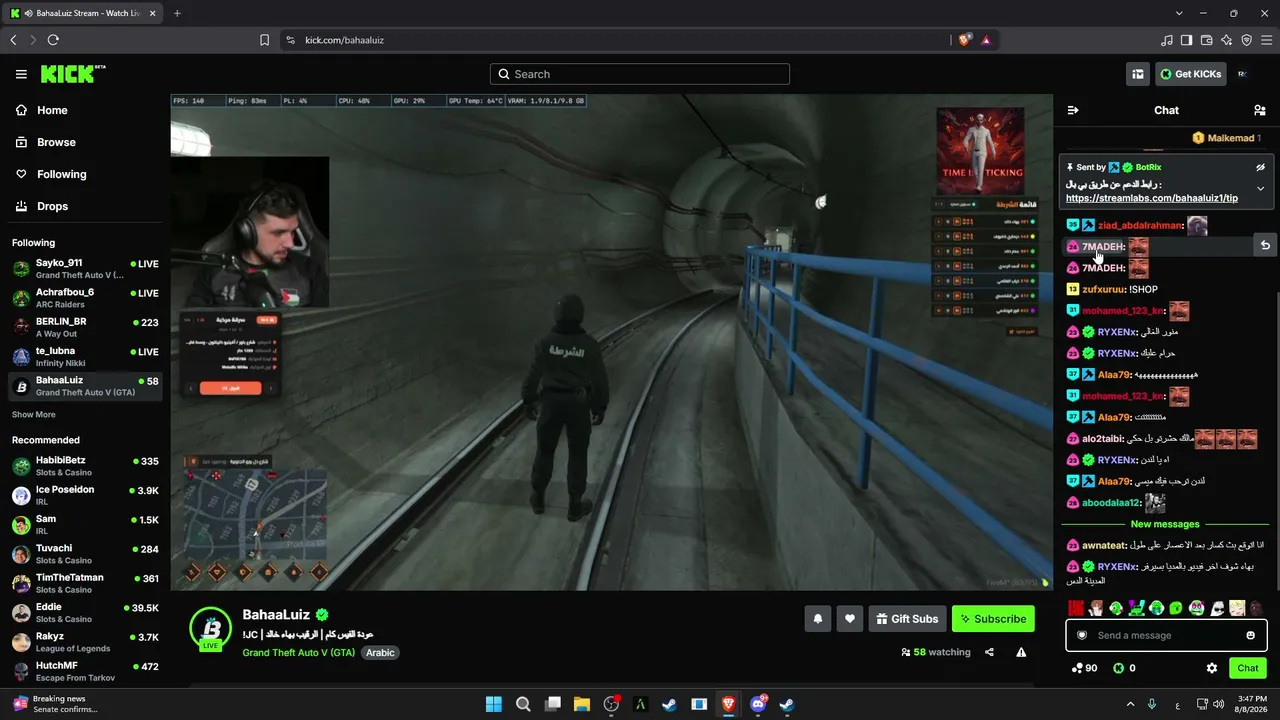Show hidden system tray icons

click(1129, 704)
